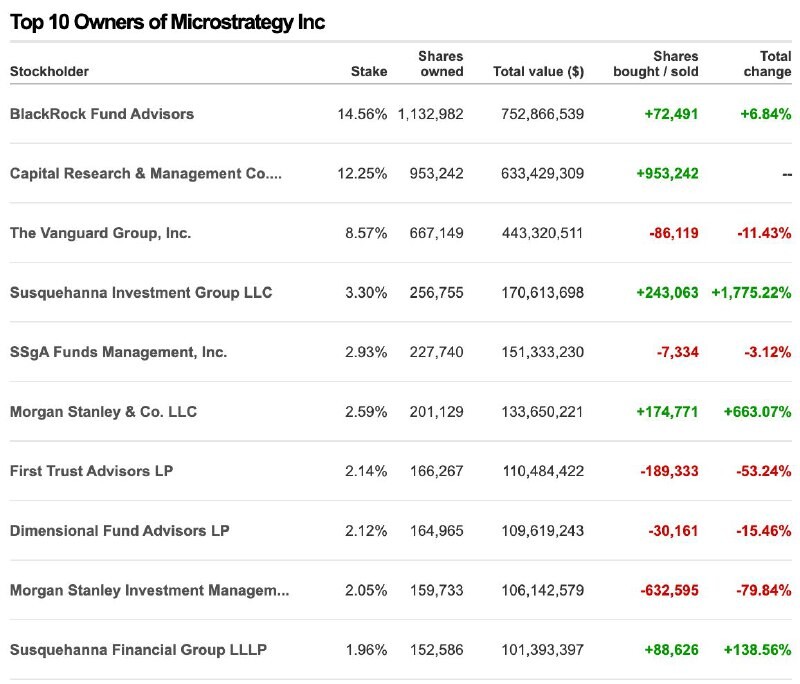800x684 pixels.
Task: Click total value 110,484,422
Action: click(x=543, y=471)
